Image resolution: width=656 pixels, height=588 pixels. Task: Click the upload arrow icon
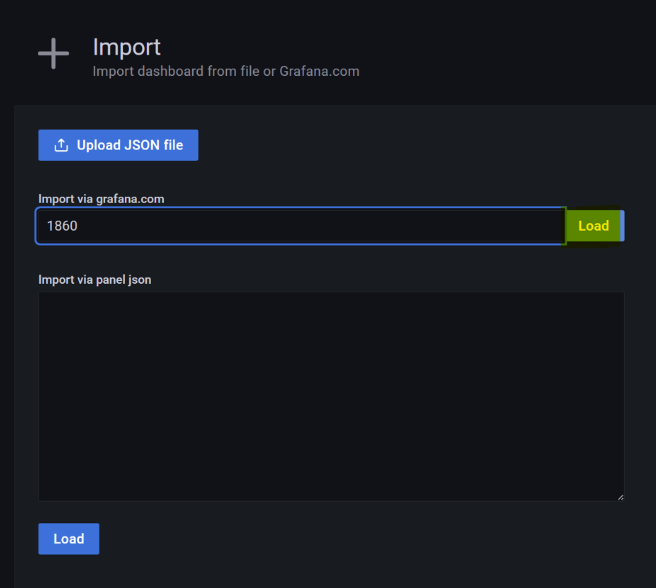(62, 145)
